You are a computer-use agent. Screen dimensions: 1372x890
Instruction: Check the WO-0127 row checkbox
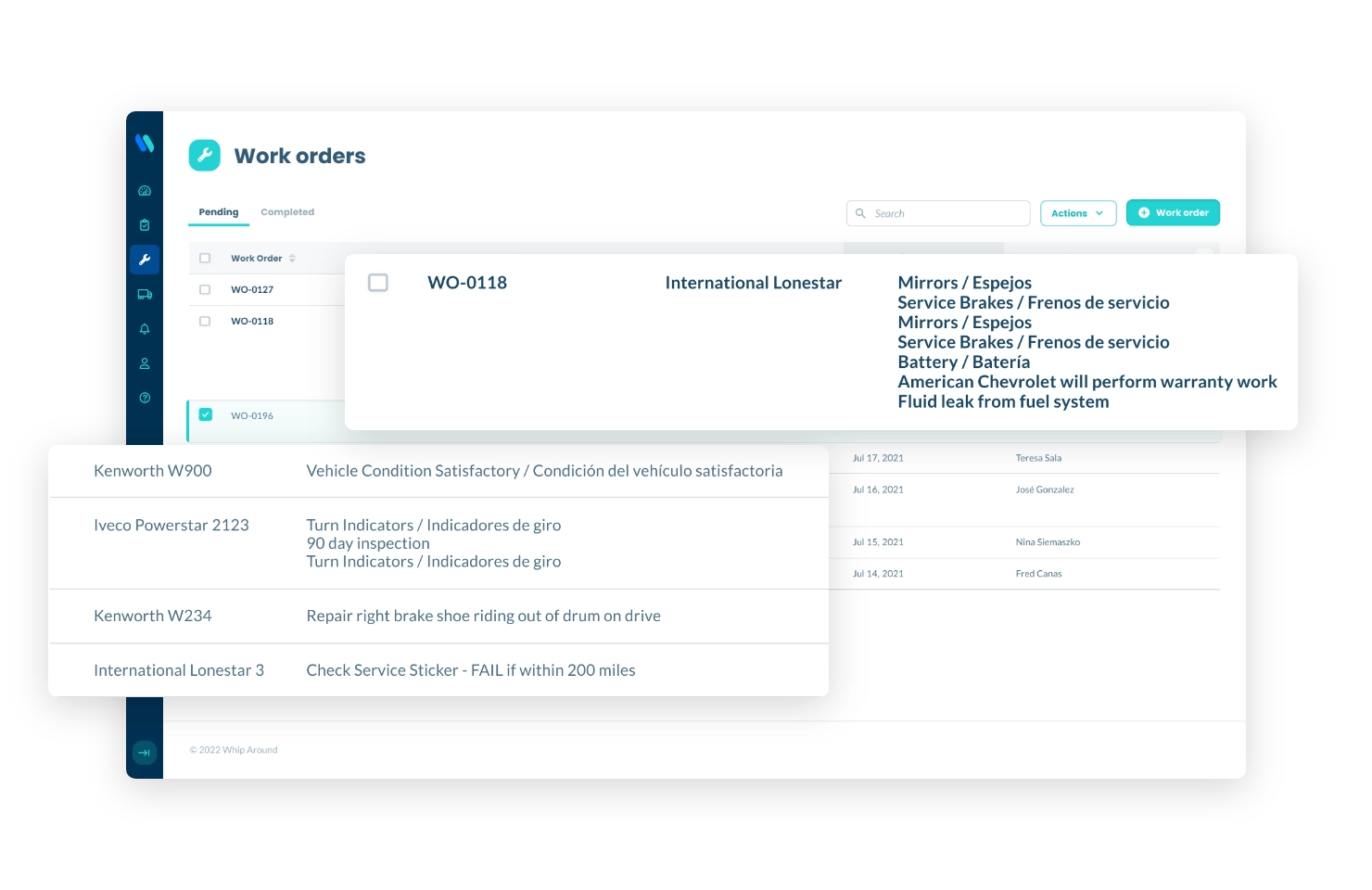[205, 289]
